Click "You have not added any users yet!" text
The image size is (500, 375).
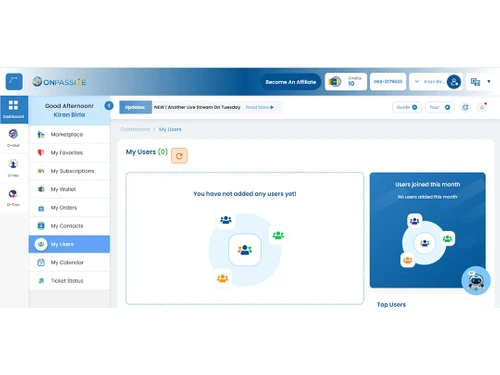click(x=245, y=194)
